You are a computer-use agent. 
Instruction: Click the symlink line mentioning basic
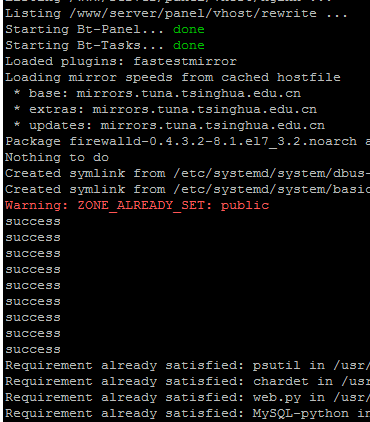pos(188,189)
